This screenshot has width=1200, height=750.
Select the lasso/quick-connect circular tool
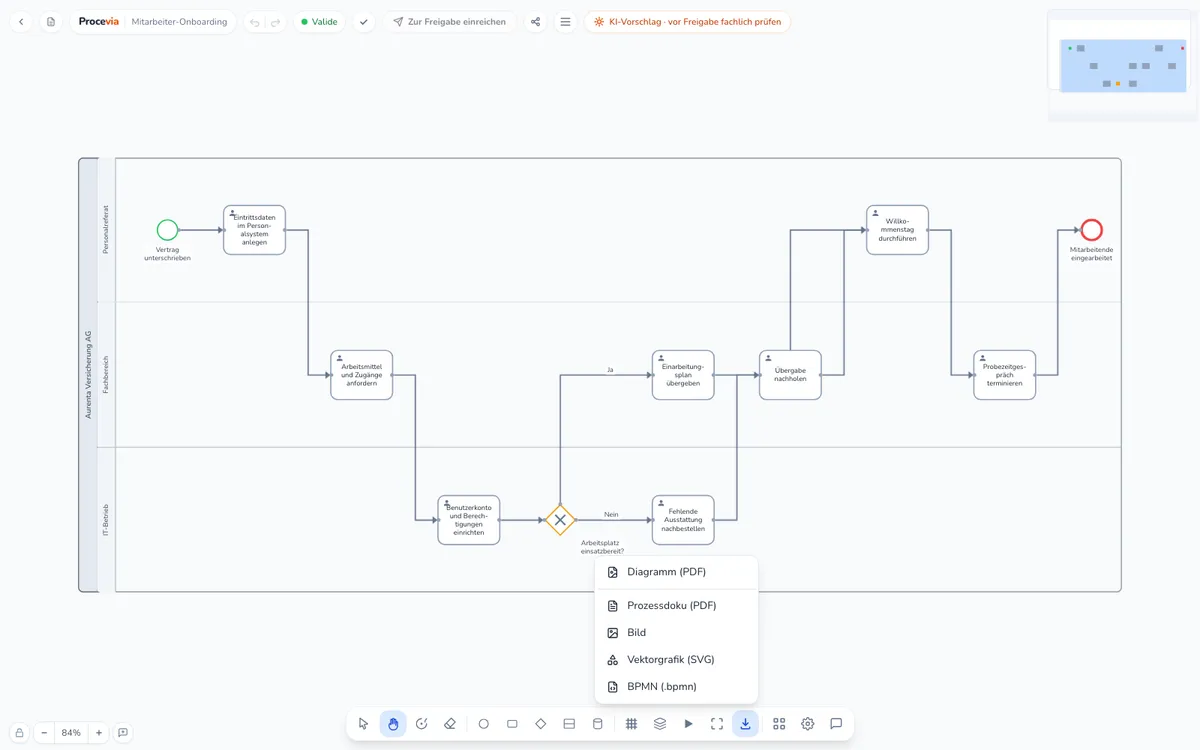tap(421, 724)
